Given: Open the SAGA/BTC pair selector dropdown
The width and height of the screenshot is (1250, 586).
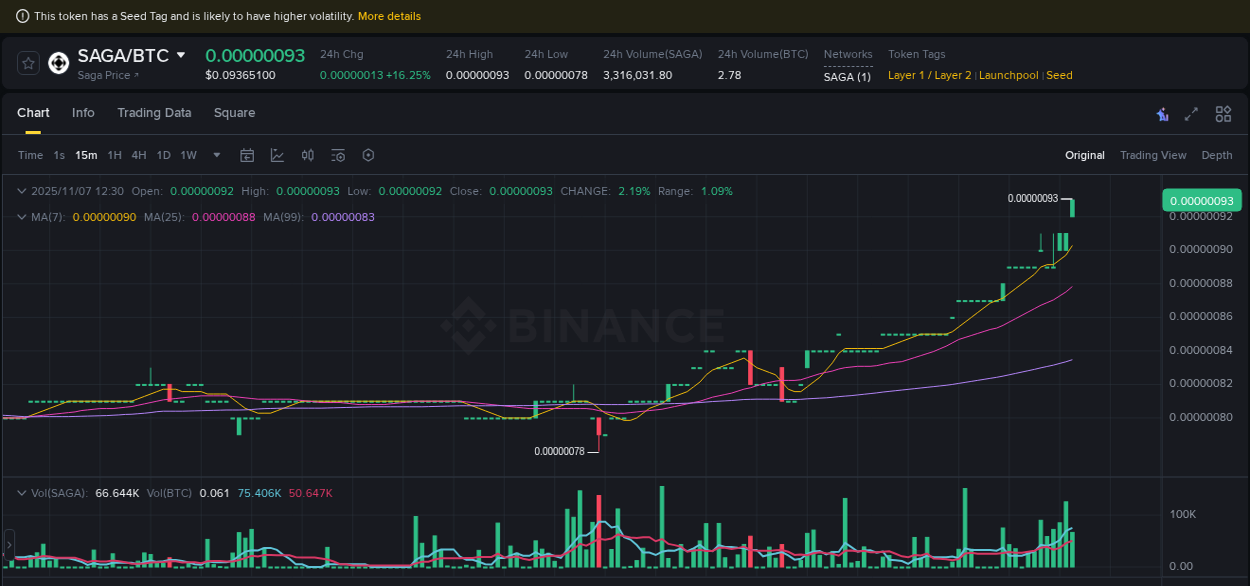Looking at the screenshot, I should click(181, 56).
